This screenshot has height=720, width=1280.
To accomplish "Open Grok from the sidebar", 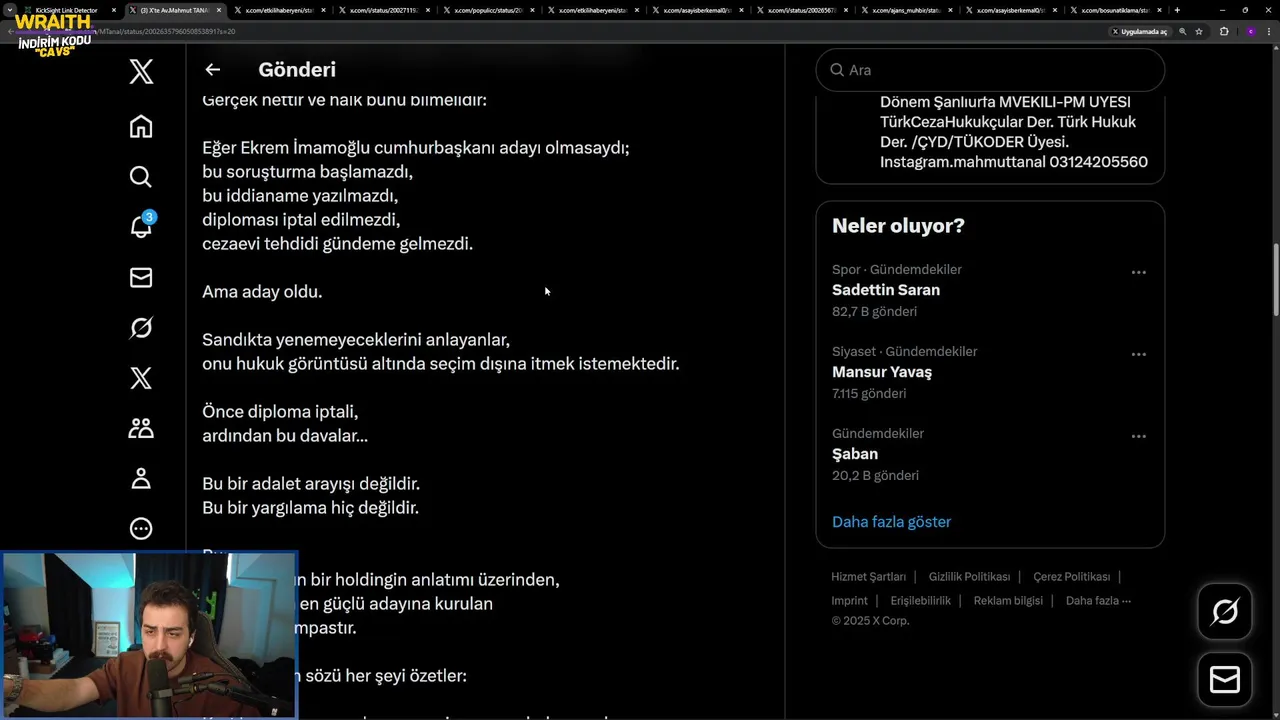I will click(x=141, y=328).
